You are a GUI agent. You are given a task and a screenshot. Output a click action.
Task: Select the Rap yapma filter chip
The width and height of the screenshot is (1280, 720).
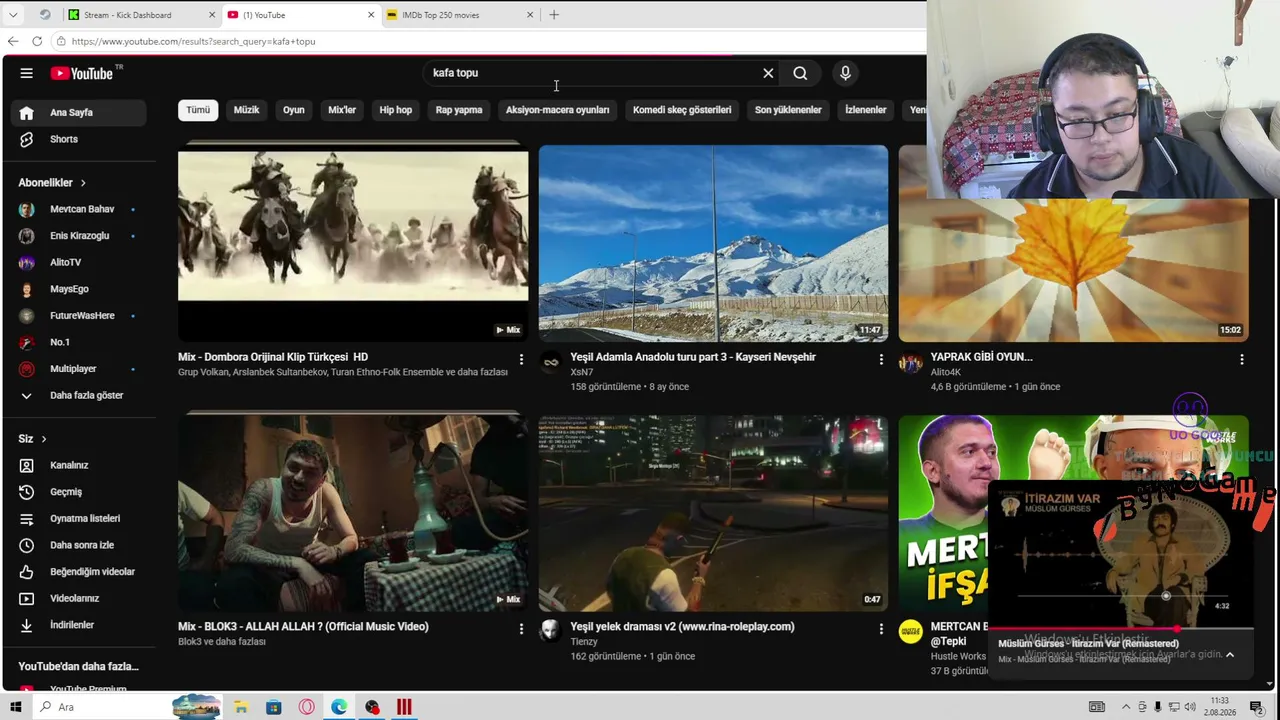point(459,110)
